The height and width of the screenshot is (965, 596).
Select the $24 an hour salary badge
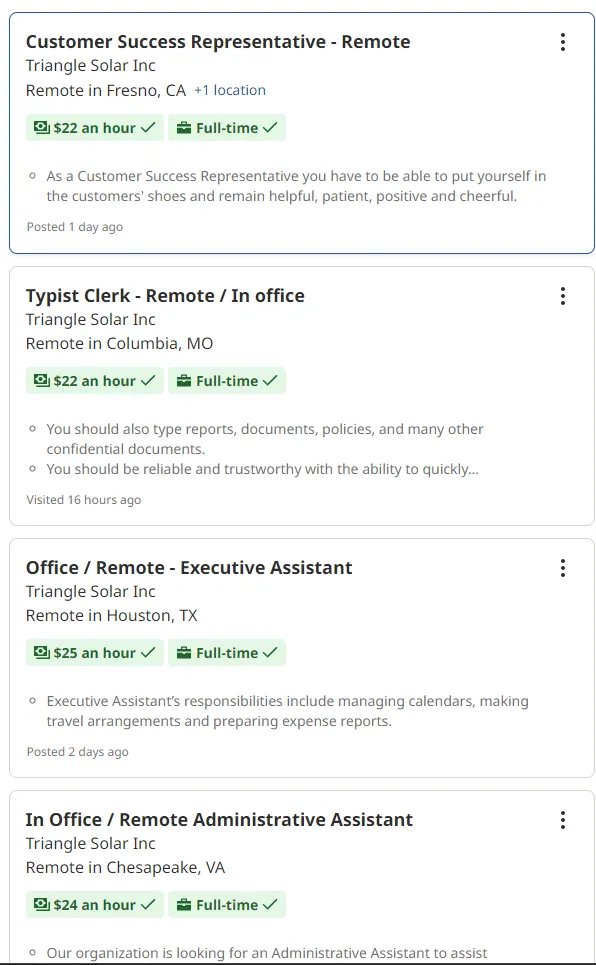(95, 905)
